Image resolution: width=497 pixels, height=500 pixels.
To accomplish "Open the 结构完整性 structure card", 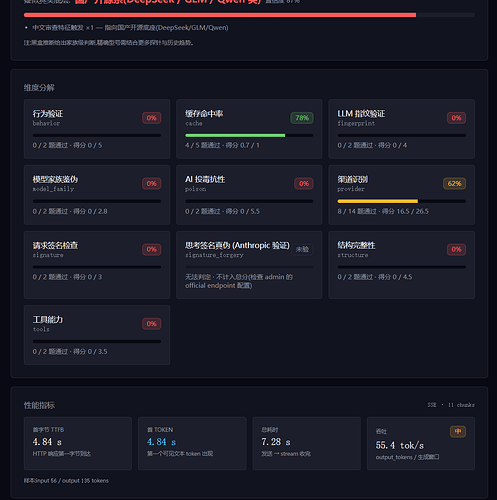I will point(402,265).
